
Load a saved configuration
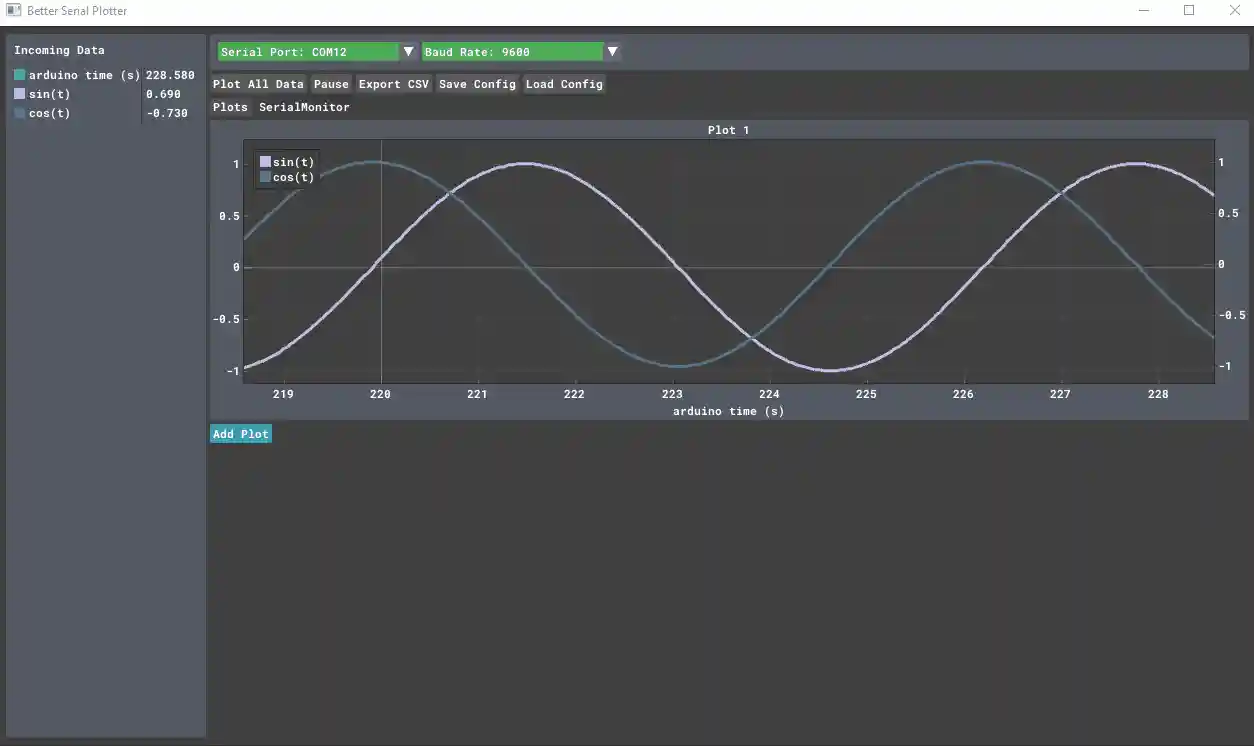click(x=564, y=84)
